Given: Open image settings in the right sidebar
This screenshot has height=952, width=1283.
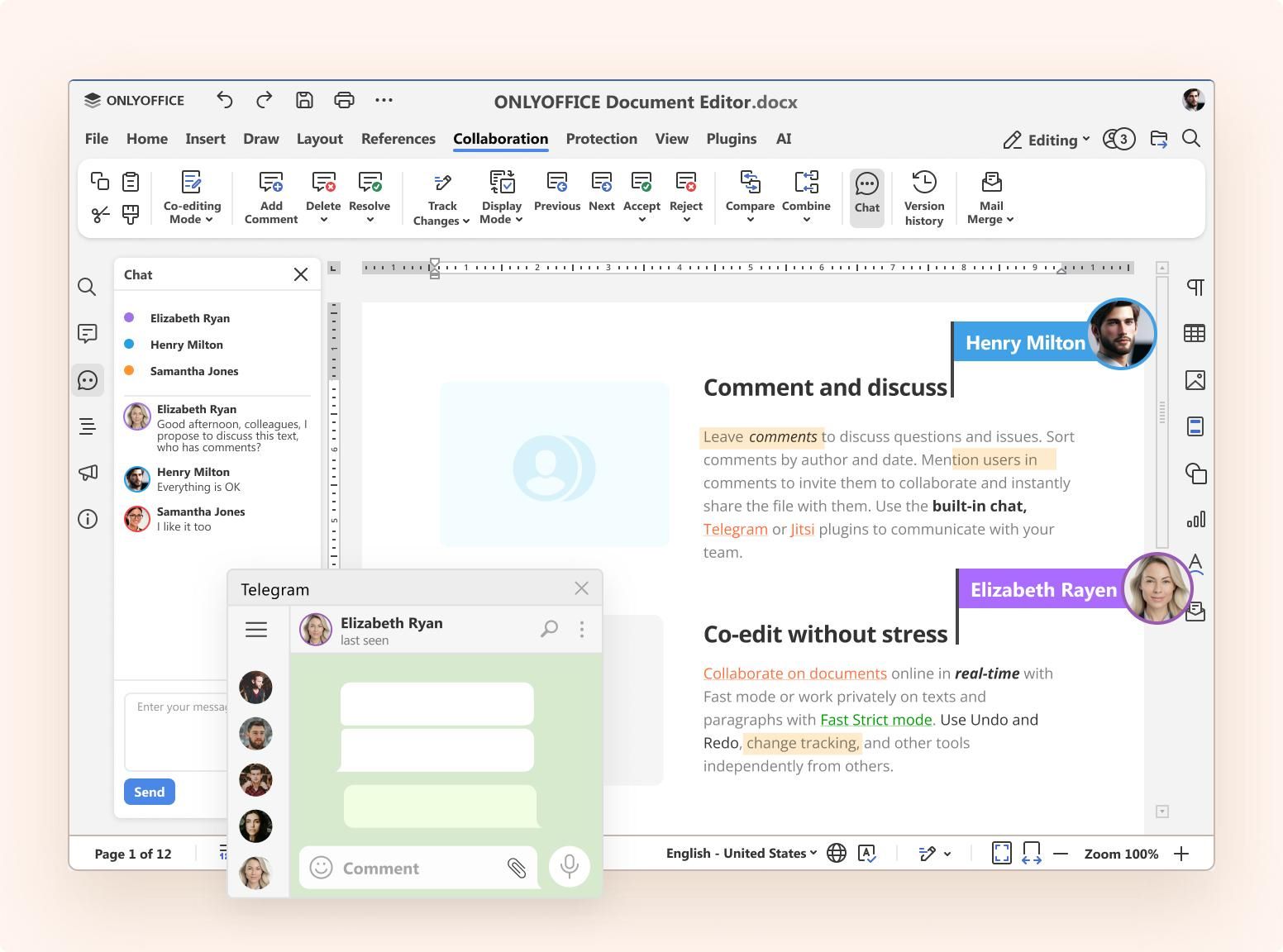Looking at the screenshot, I should coord(1195,380).
